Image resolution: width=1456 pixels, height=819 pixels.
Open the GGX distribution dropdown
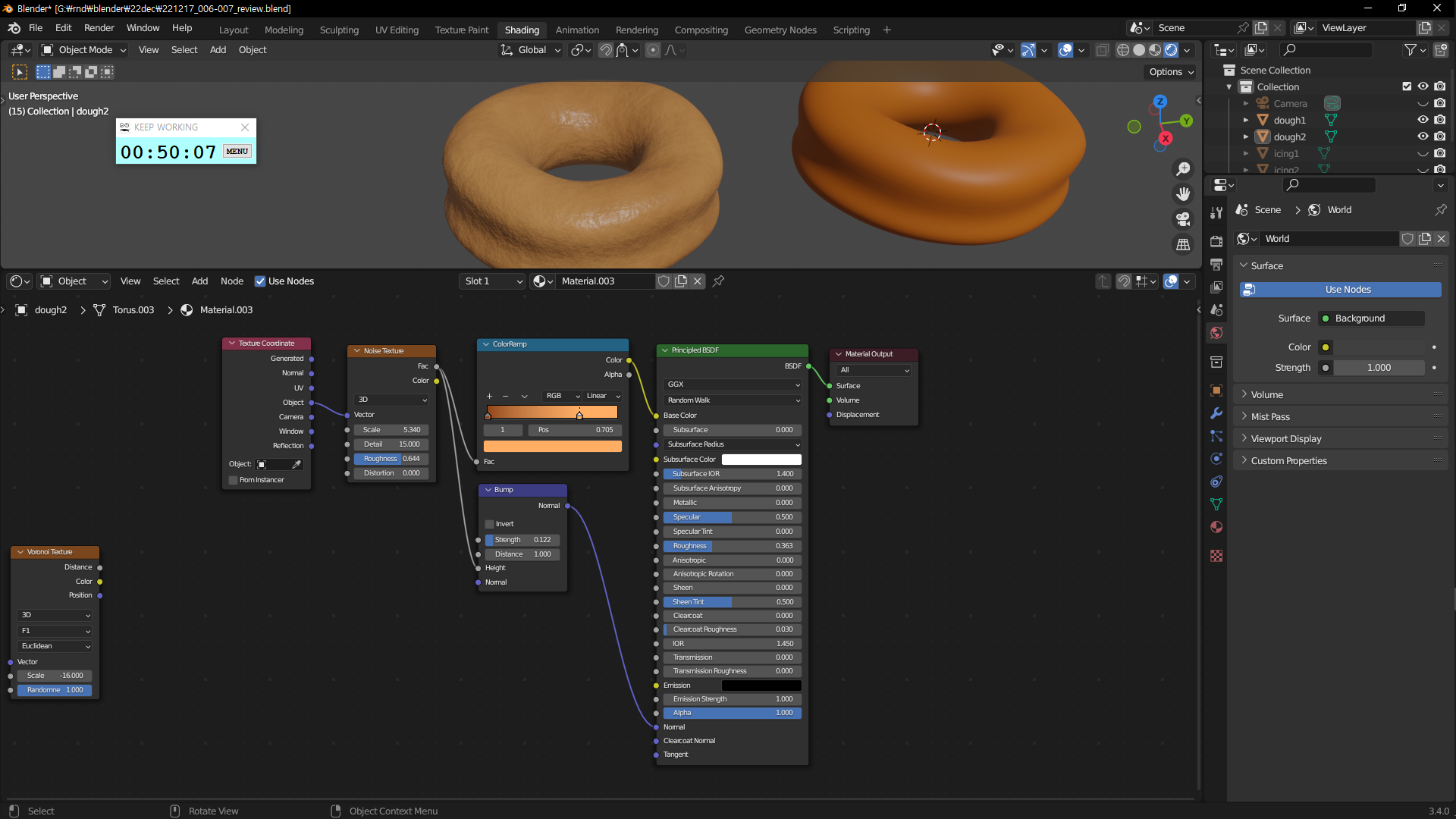click(x=733, y=384)
